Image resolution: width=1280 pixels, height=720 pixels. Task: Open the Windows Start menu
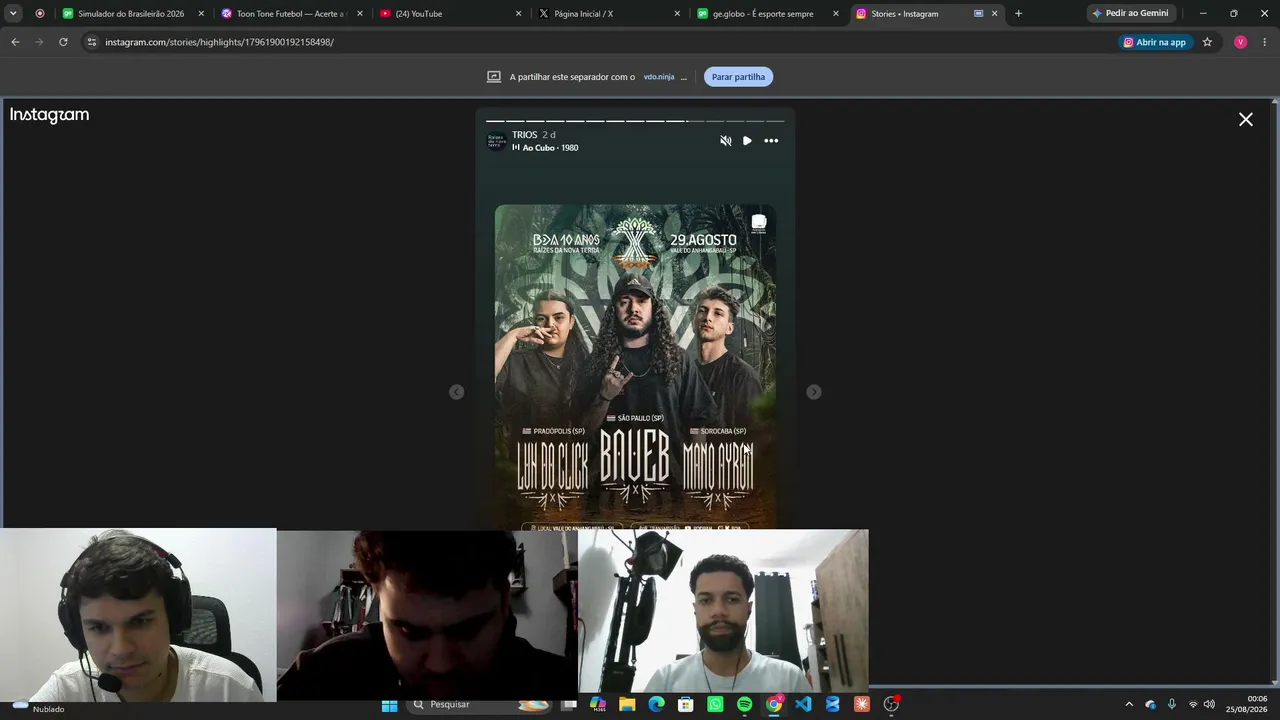[x=389, y=705]
